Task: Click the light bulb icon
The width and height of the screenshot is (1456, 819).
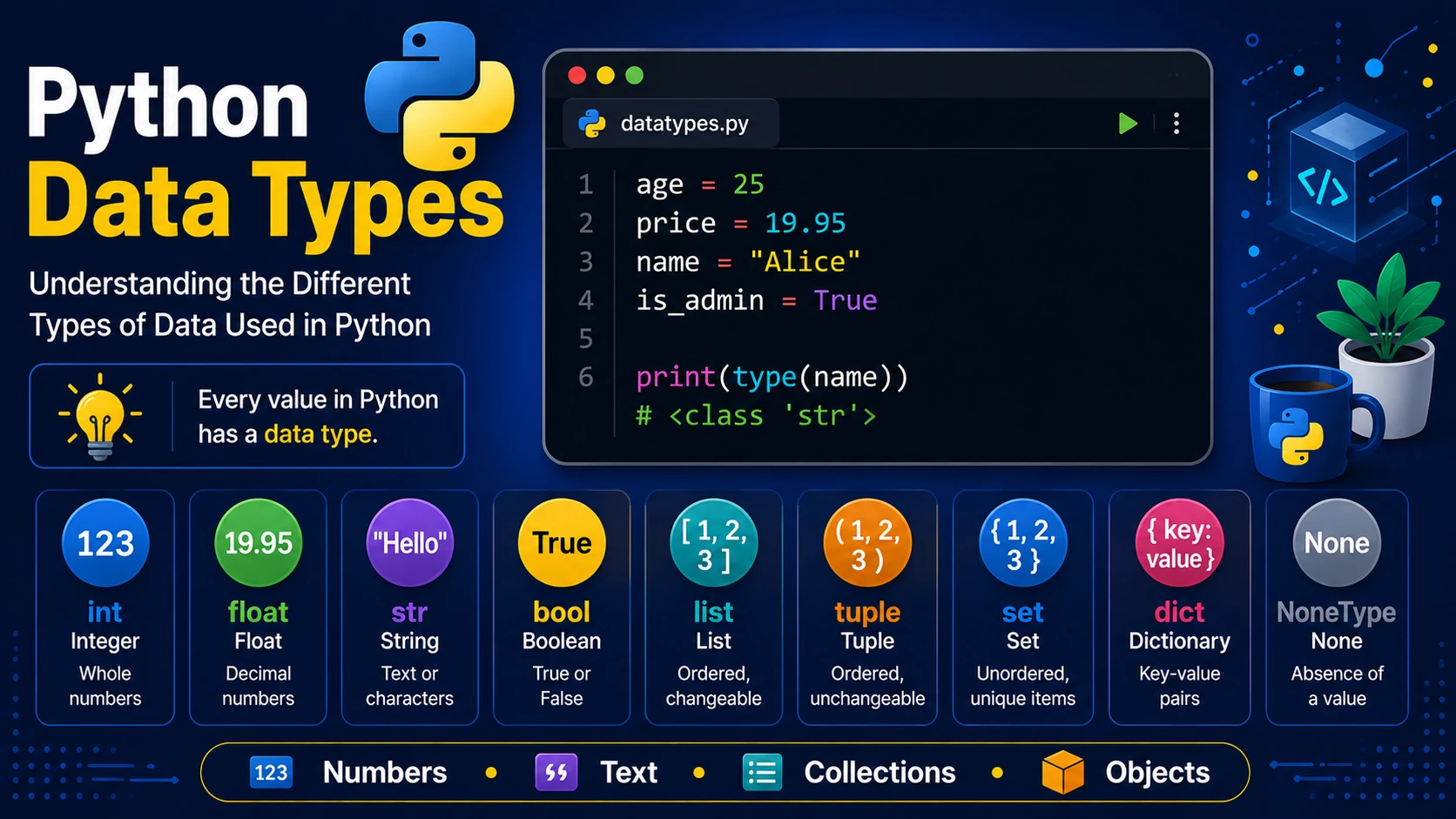Action: [100, 416]
